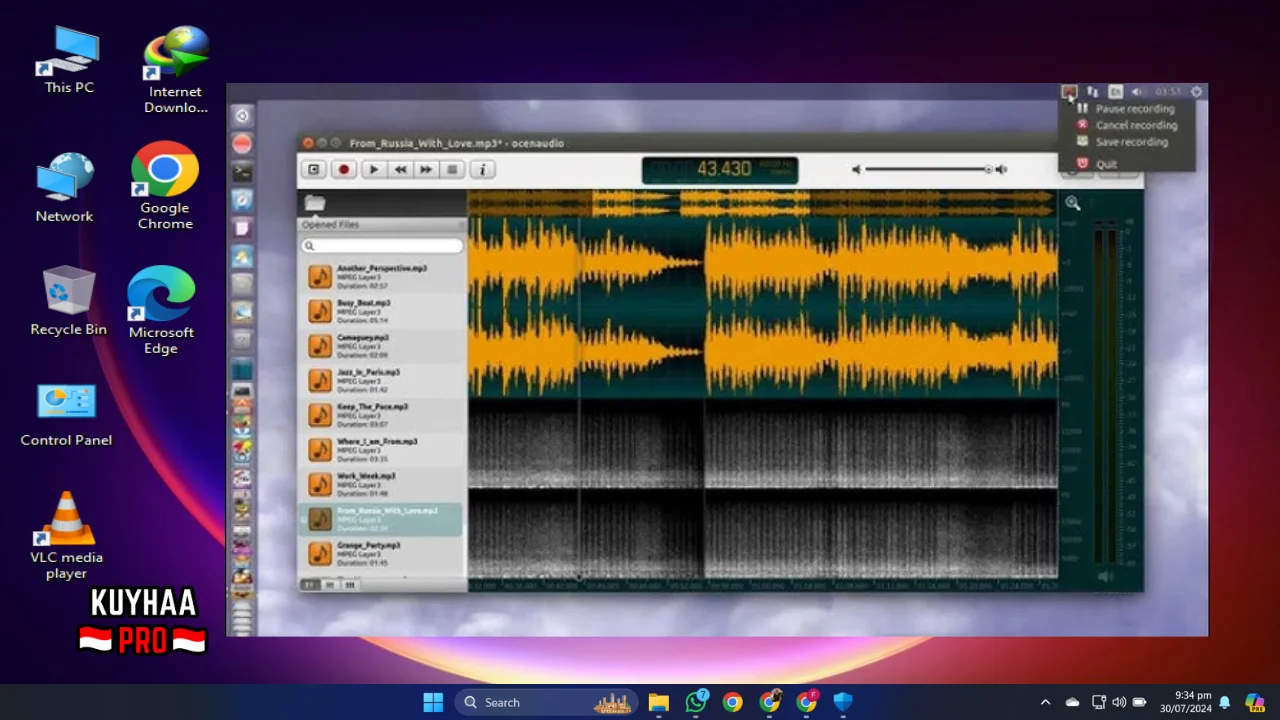Click the stop button in ocenaudio toolbar
Image resolution: width=1280 pixels, height=720 pixels.
[x=452, y=170]
